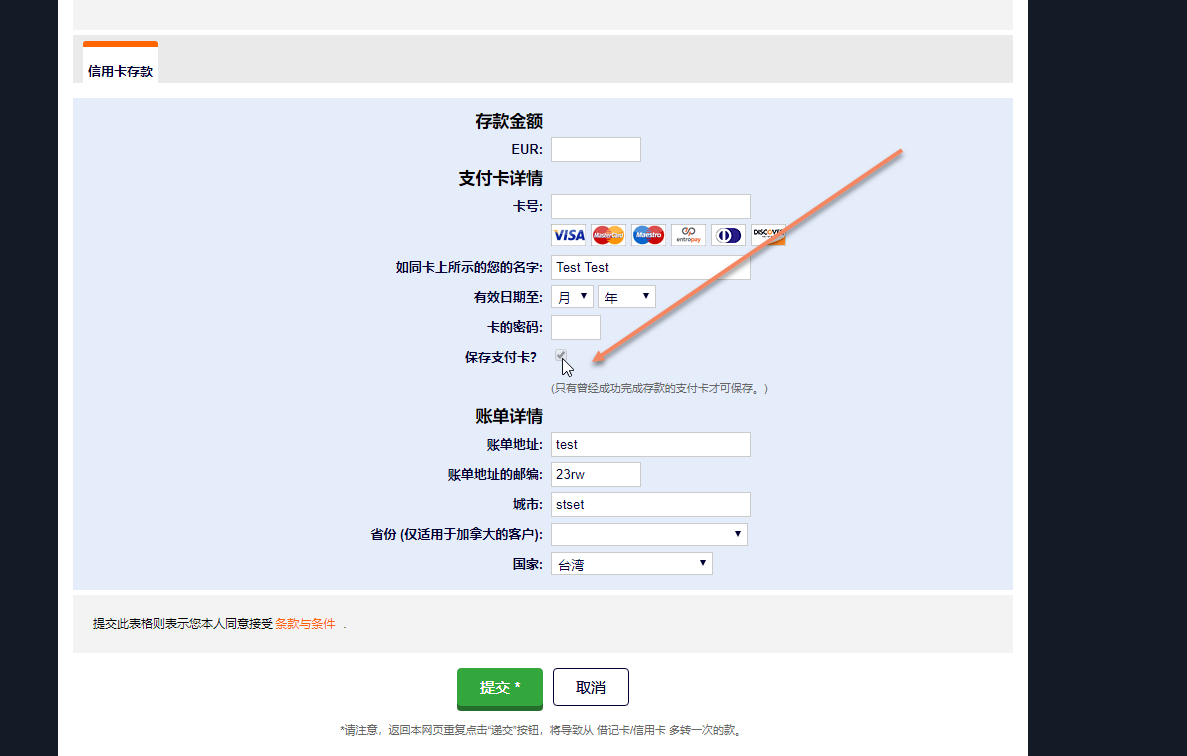Click the Maestro card logo

(x=648, y=235)
